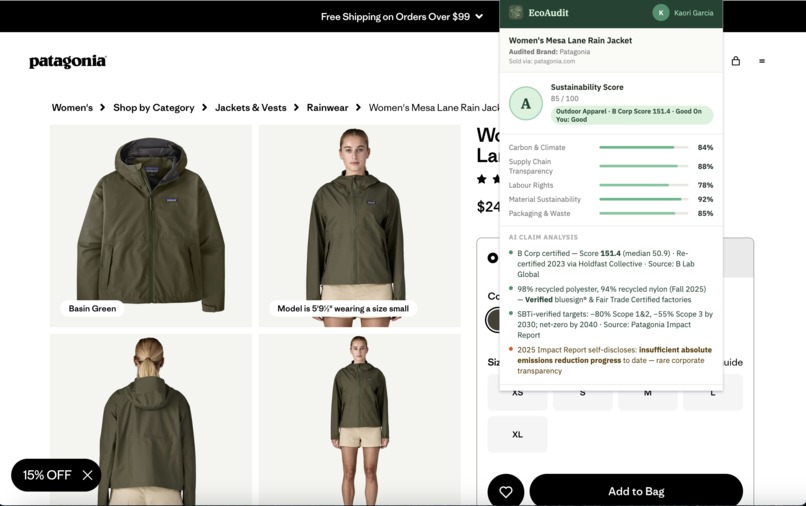
Task: Select the radio button in purchase box
Action: click(x=492, y=258)
